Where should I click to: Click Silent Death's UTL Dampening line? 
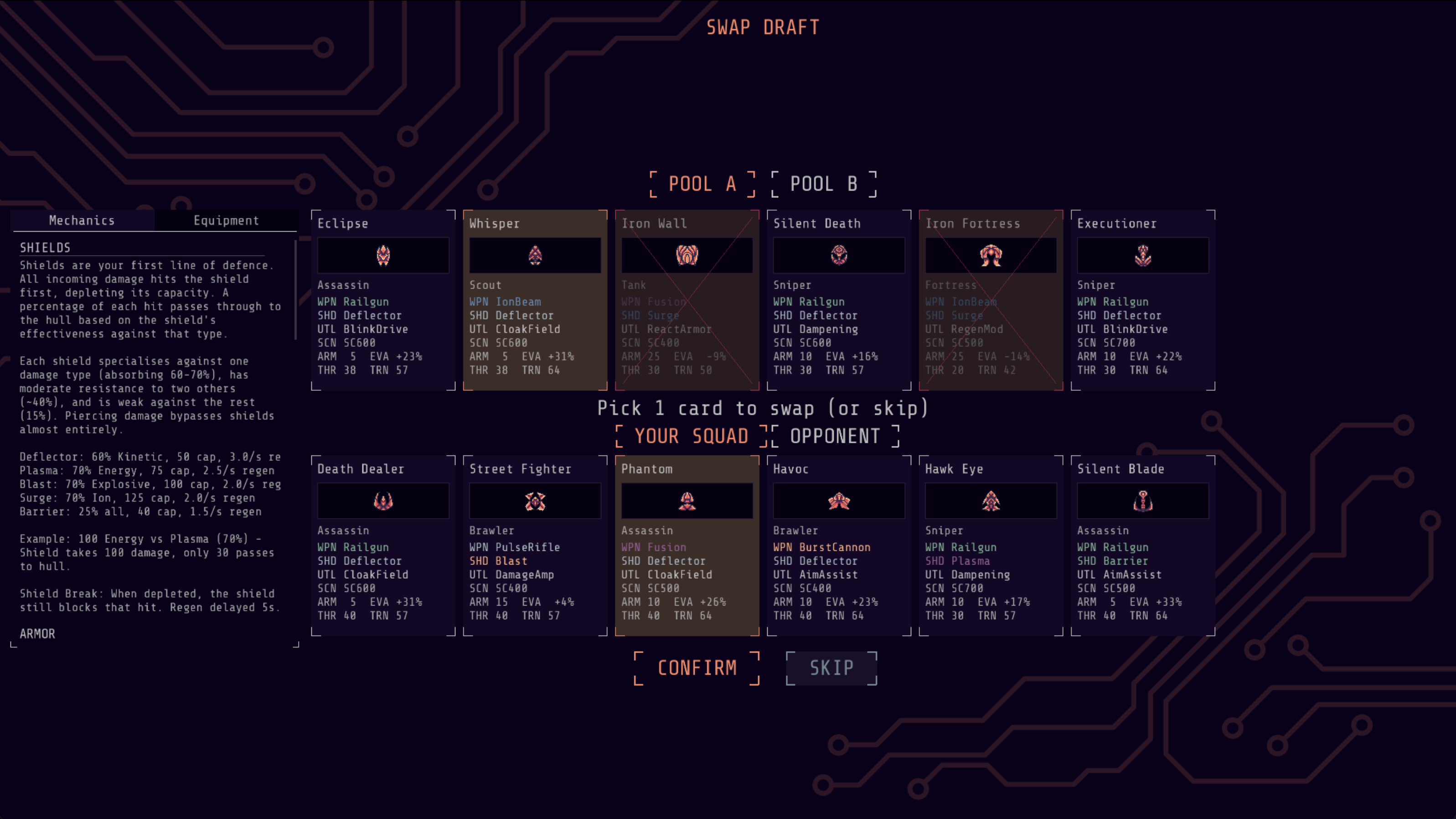click(815, 329)
